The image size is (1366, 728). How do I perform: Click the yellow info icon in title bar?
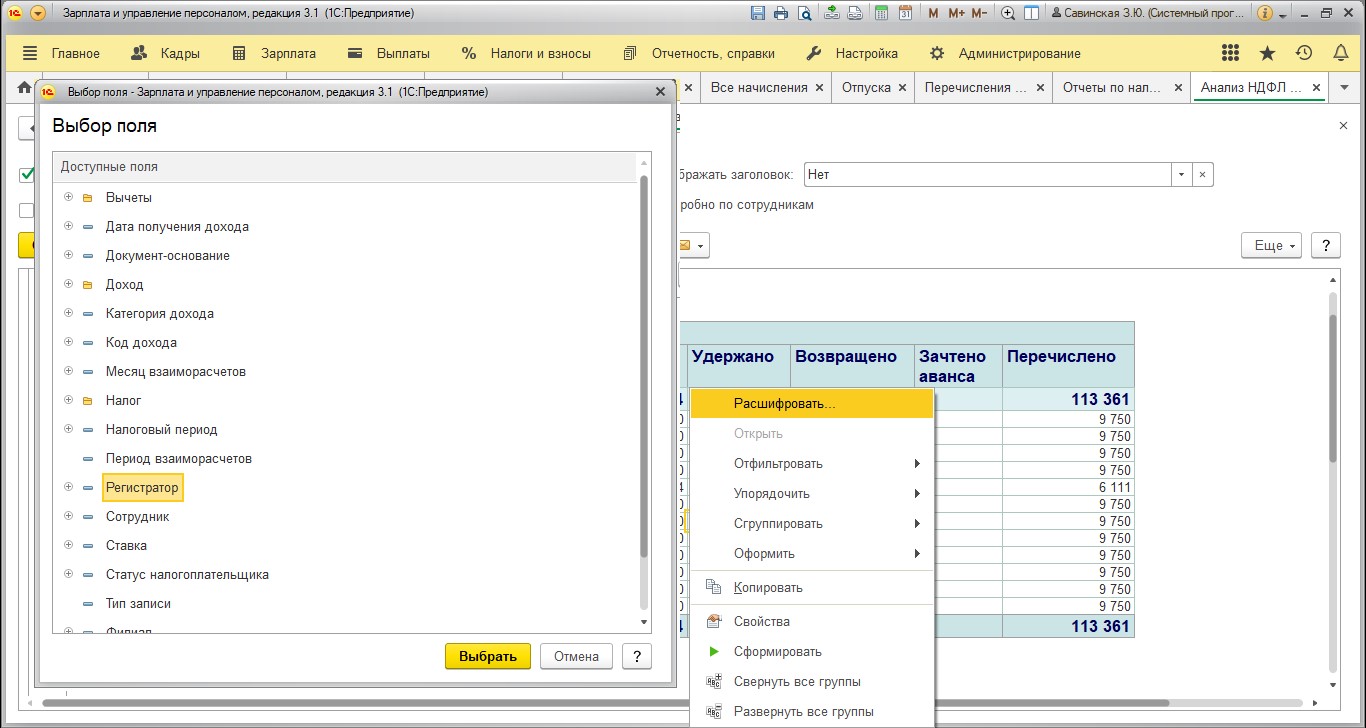[1265, 13]
